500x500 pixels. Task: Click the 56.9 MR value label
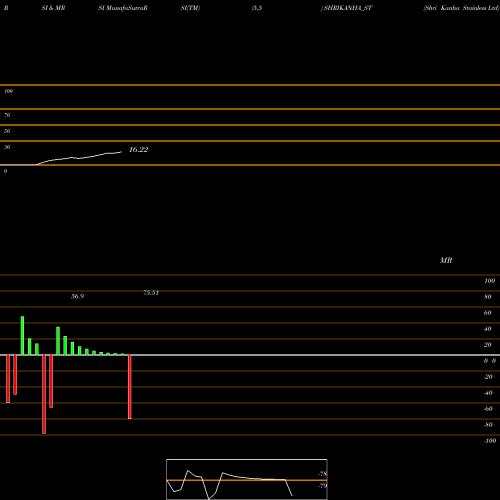[77, 296]
